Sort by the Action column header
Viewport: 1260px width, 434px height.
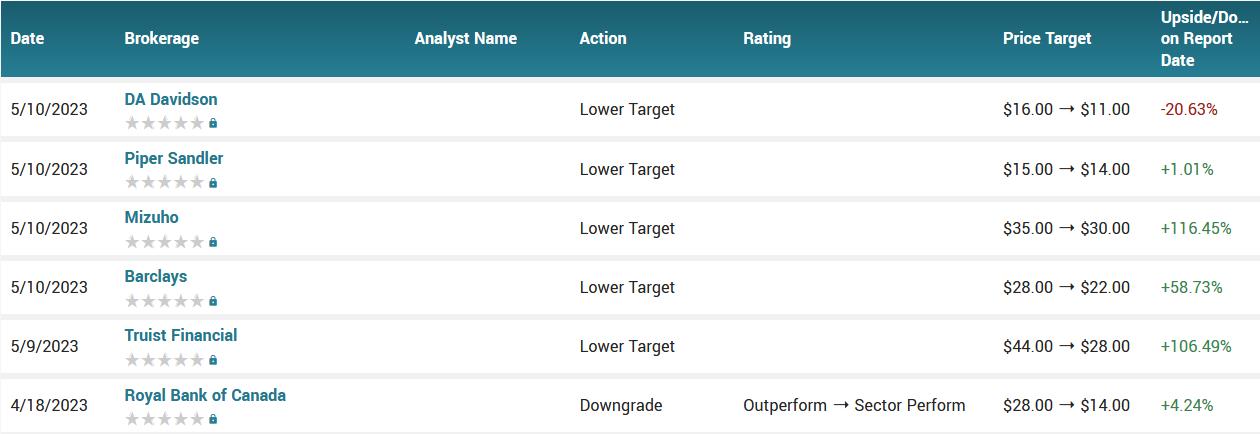(603, 39)
